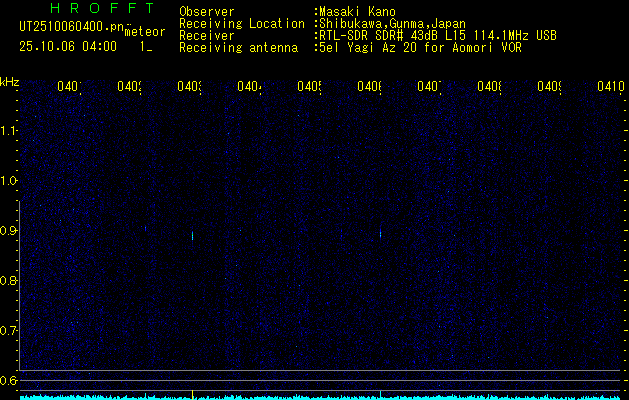The height and width of the screenshot is (400, 629).
Task: Select the 0405 time marker
Action: click(x=309, y=86)
